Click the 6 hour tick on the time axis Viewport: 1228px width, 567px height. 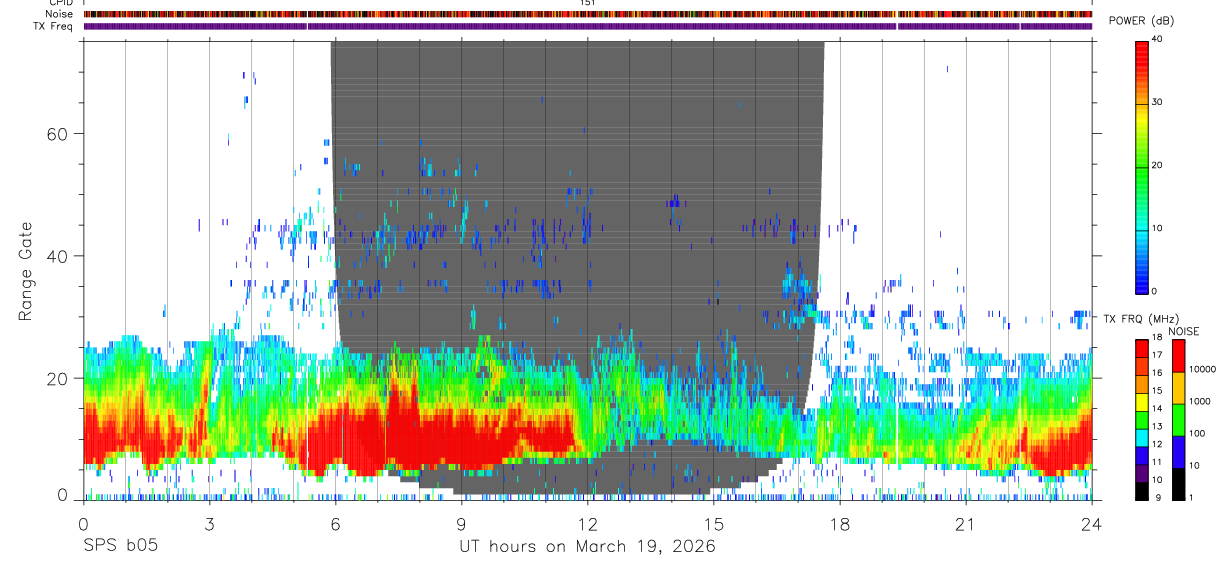[x=335, y=523]
